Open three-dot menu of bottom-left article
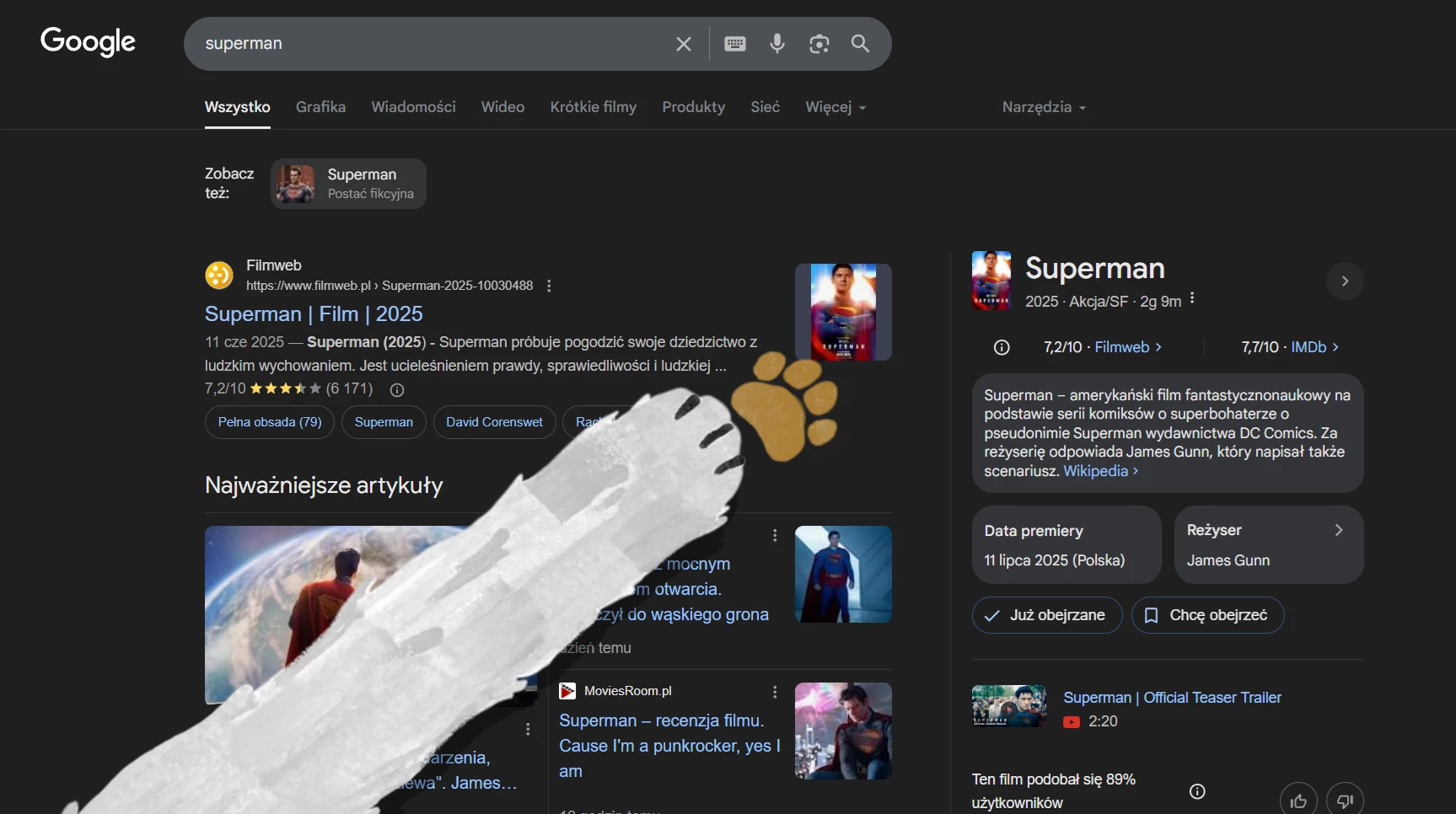 528,729
